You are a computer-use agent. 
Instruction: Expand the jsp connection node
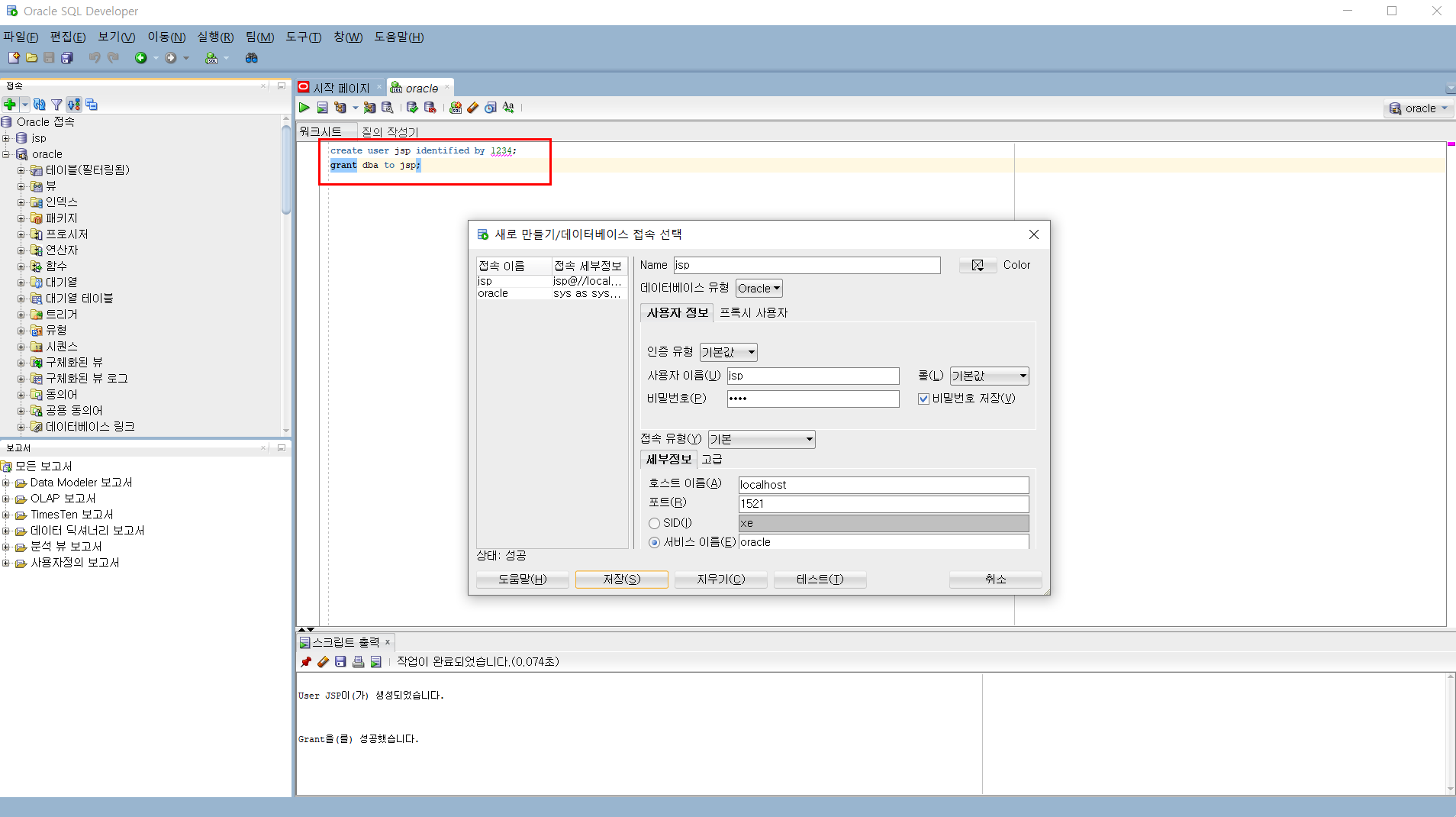tap(6, 138)
